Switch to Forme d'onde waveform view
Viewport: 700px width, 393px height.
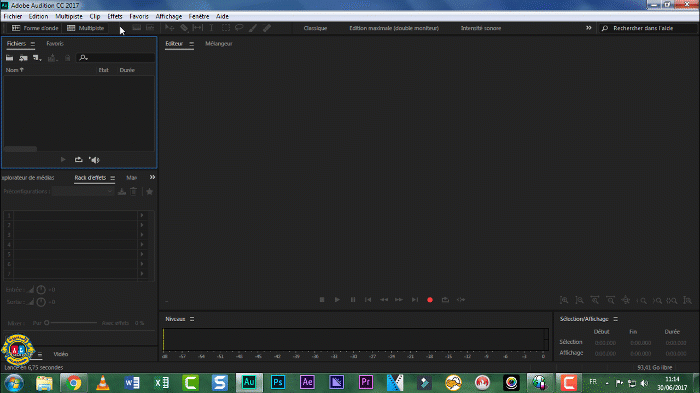(35, 28)
